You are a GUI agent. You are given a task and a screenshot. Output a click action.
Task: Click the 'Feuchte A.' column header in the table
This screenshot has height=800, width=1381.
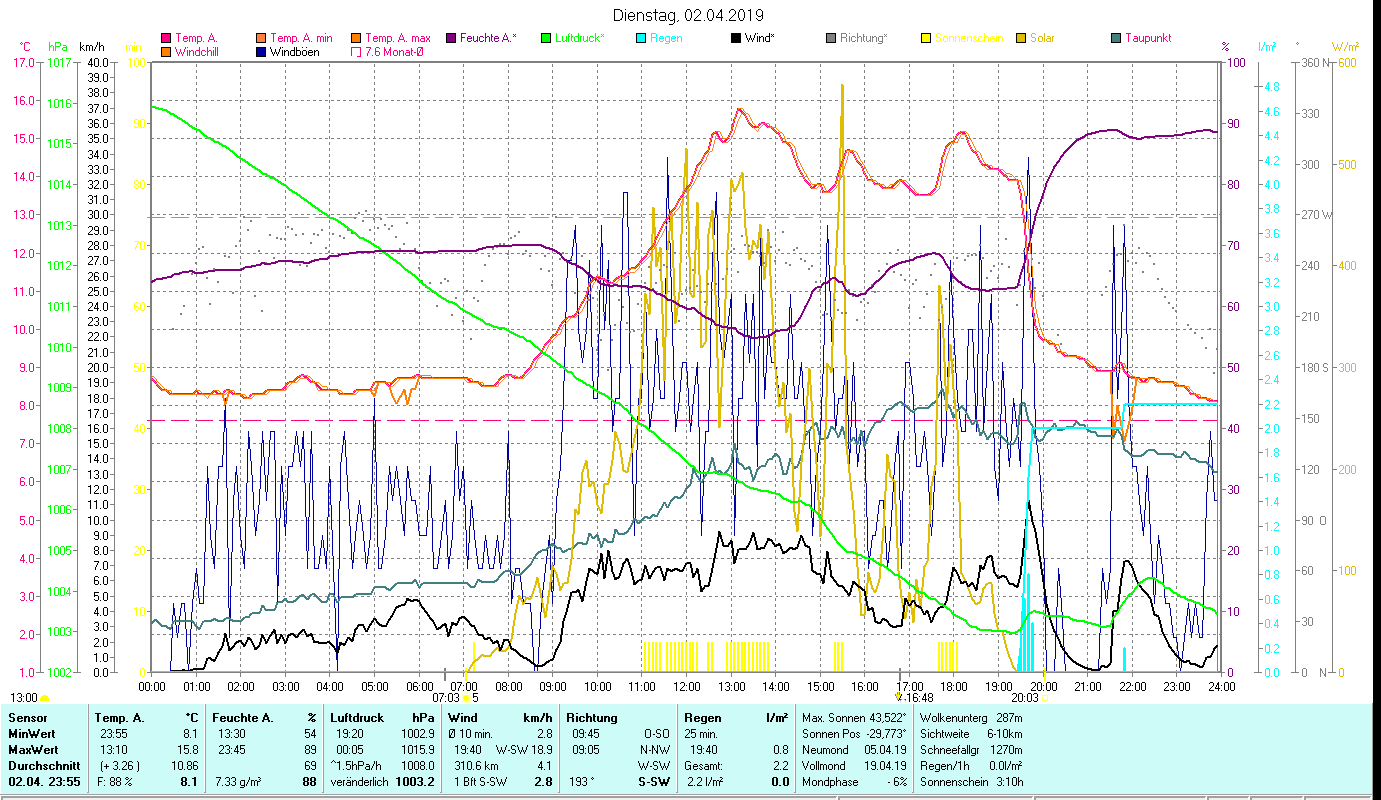point(243,718)
